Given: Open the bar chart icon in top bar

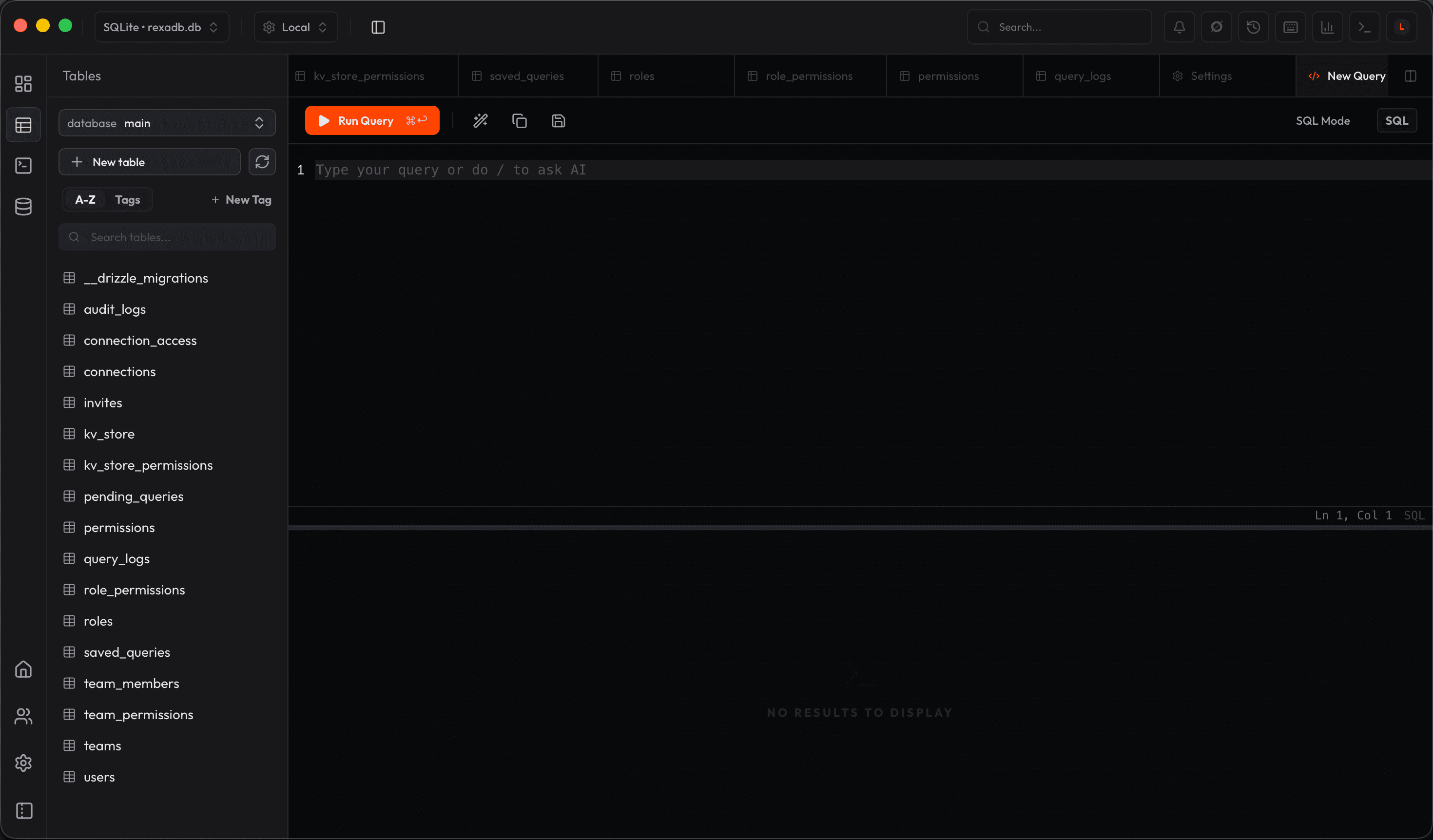Looking at the screenshot, I should tap(1327, 27).
